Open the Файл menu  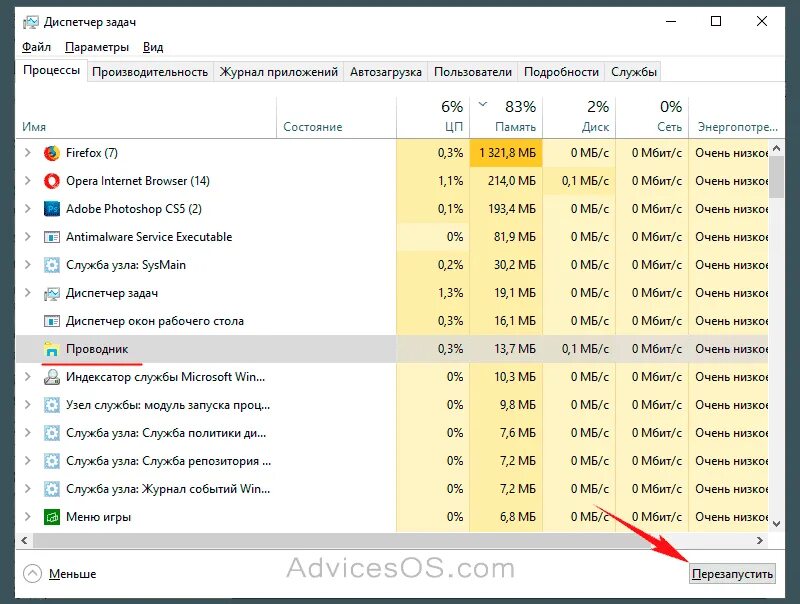(36, 47)
